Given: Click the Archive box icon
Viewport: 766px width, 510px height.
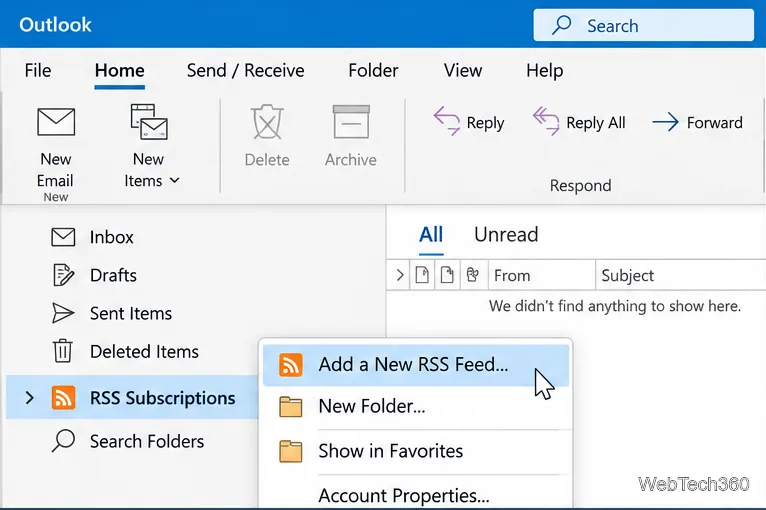Looking at the screenshot, I should click(351, 122).
